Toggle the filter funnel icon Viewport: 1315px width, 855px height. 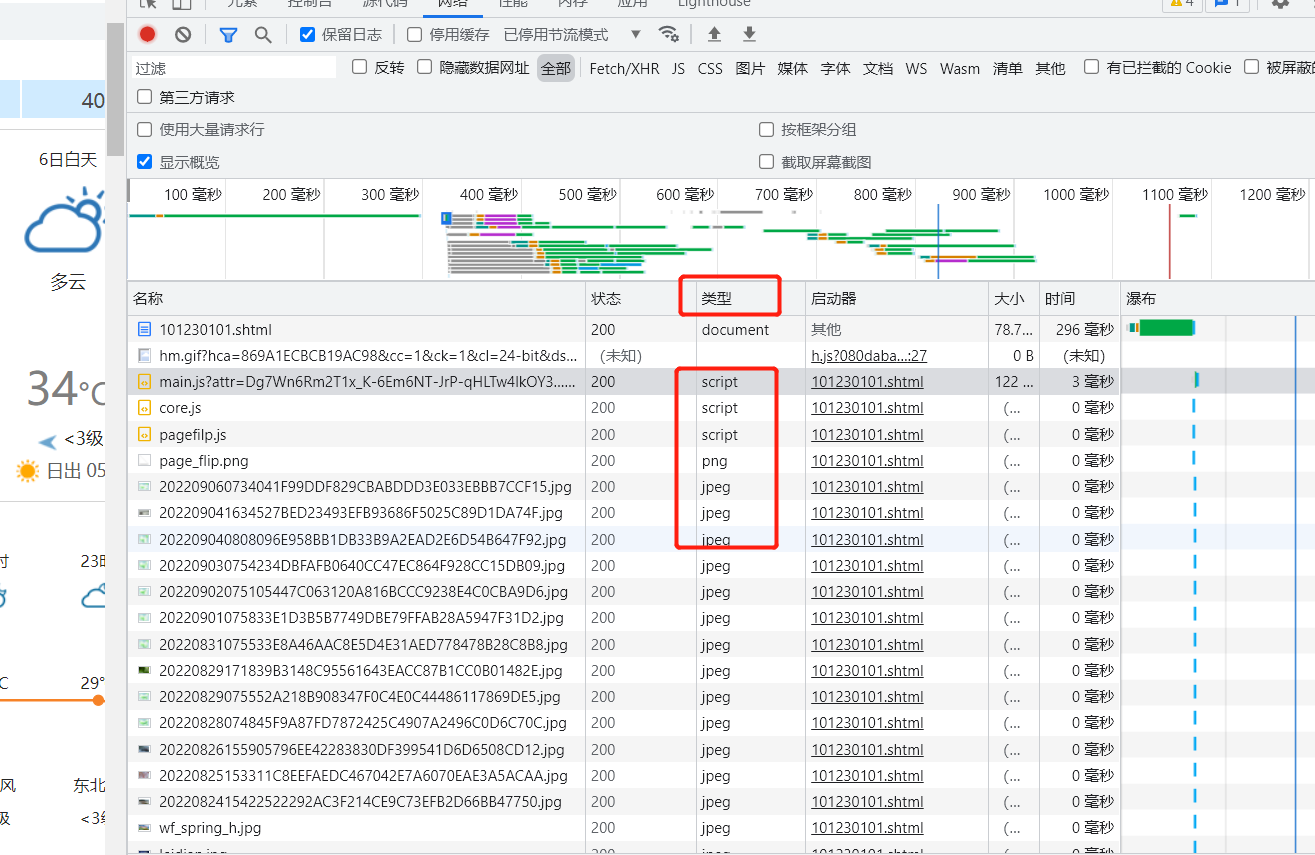(228, 34)
